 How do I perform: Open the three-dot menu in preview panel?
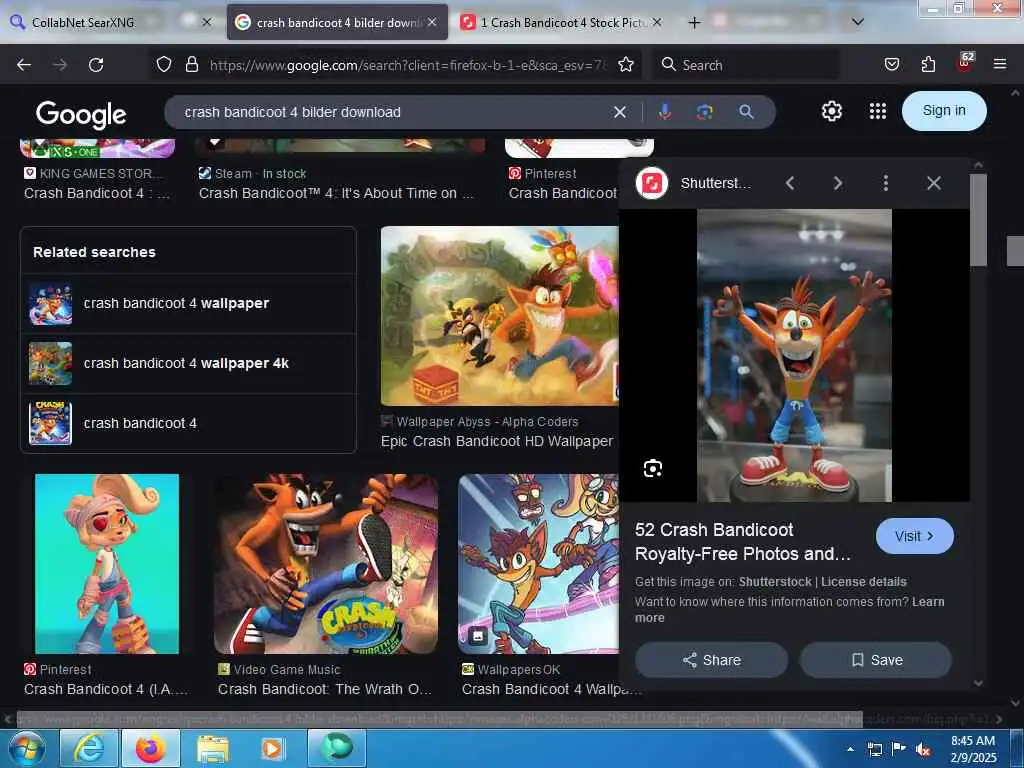point(886,183)
